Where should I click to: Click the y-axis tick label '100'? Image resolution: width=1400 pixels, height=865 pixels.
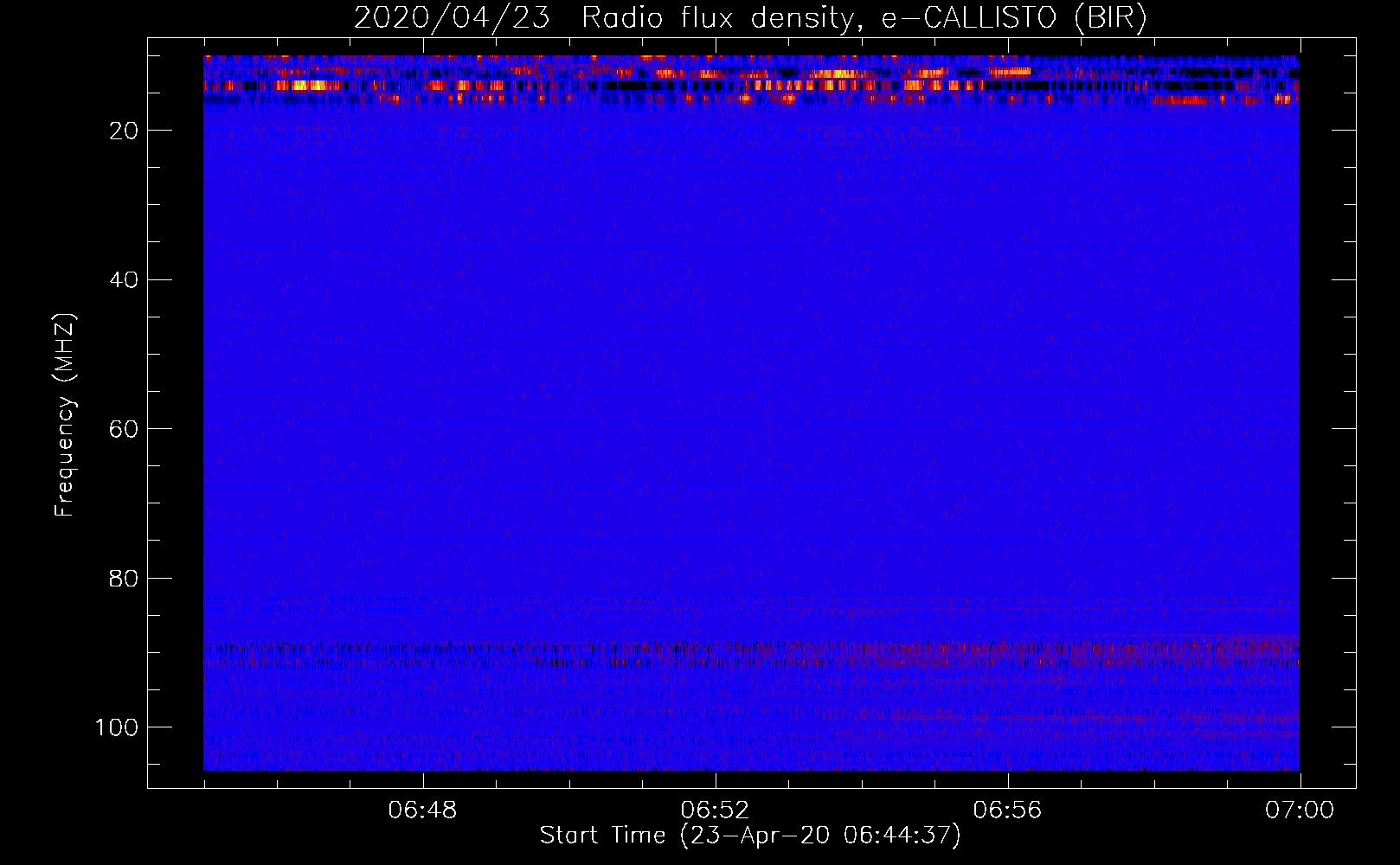117,727
